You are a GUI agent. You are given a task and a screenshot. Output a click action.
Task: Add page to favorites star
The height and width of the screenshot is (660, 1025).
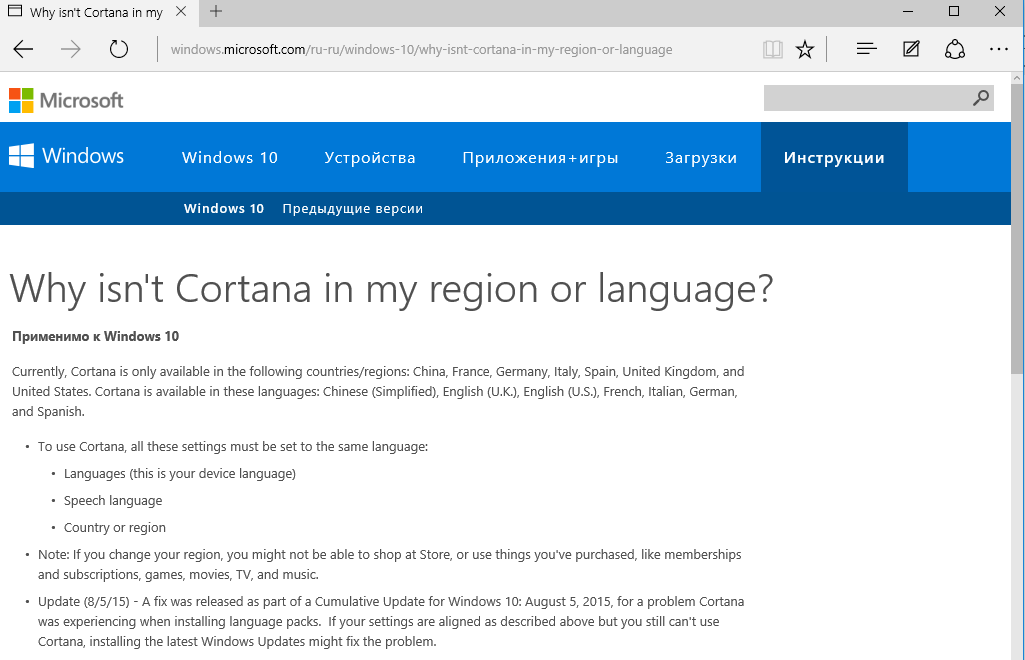(x=805, y=50)
